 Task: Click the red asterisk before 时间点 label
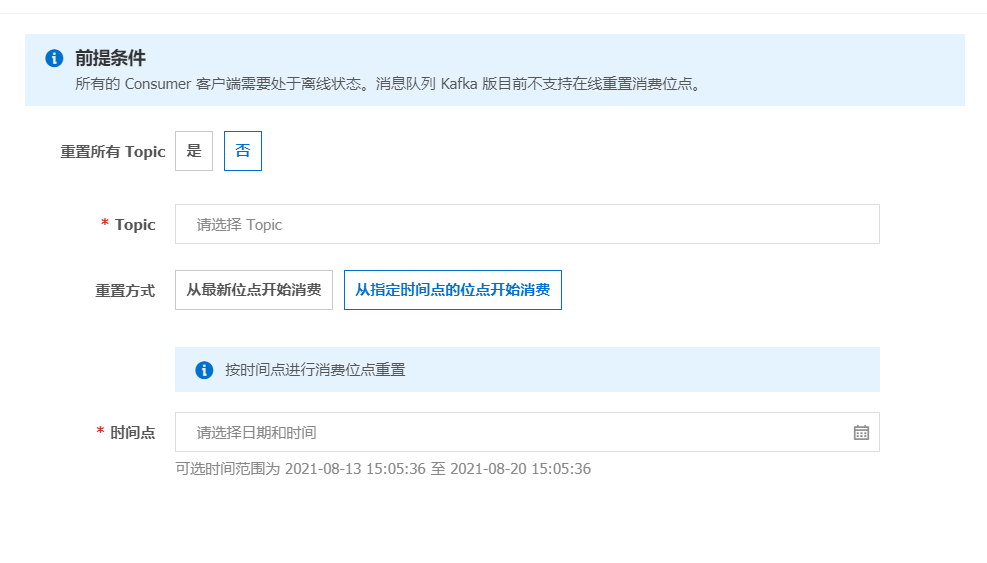[100, 432]
